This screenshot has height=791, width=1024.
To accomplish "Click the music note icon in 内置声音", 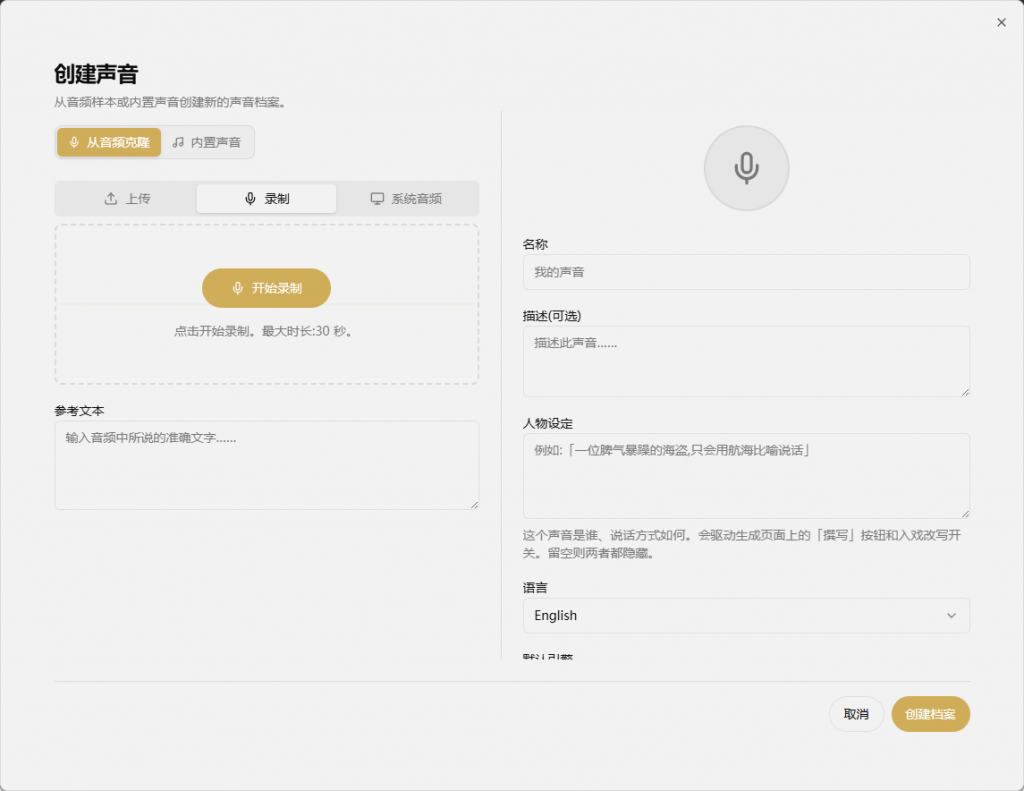I will tap(178, 142).
